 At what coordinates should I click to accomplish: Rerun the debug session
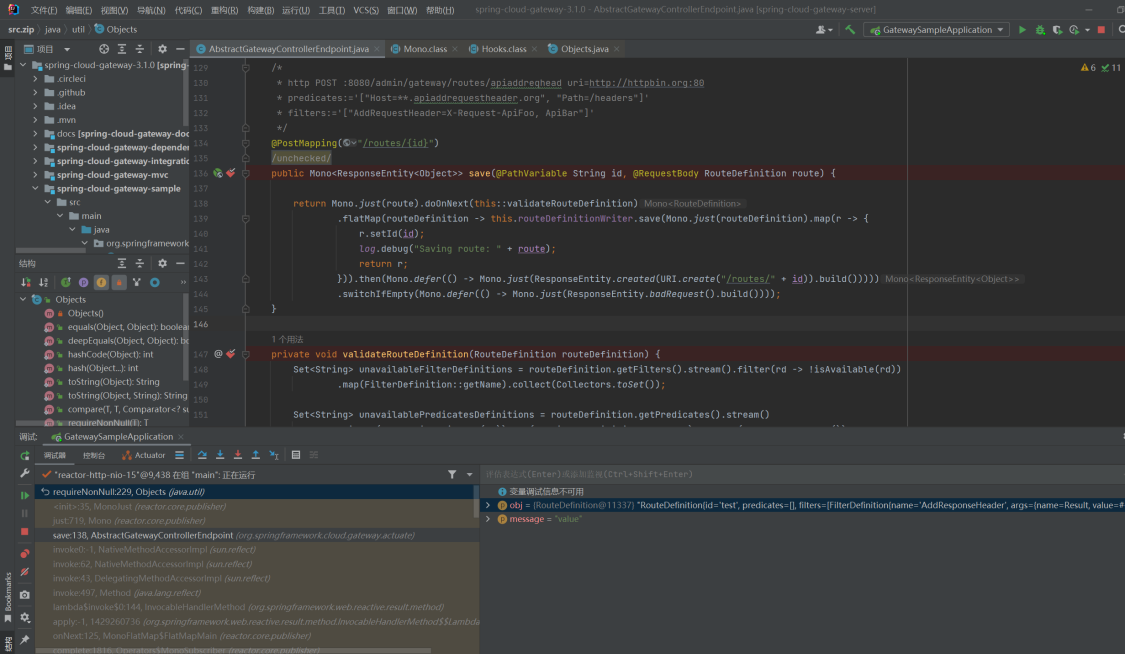click(25, 456)
